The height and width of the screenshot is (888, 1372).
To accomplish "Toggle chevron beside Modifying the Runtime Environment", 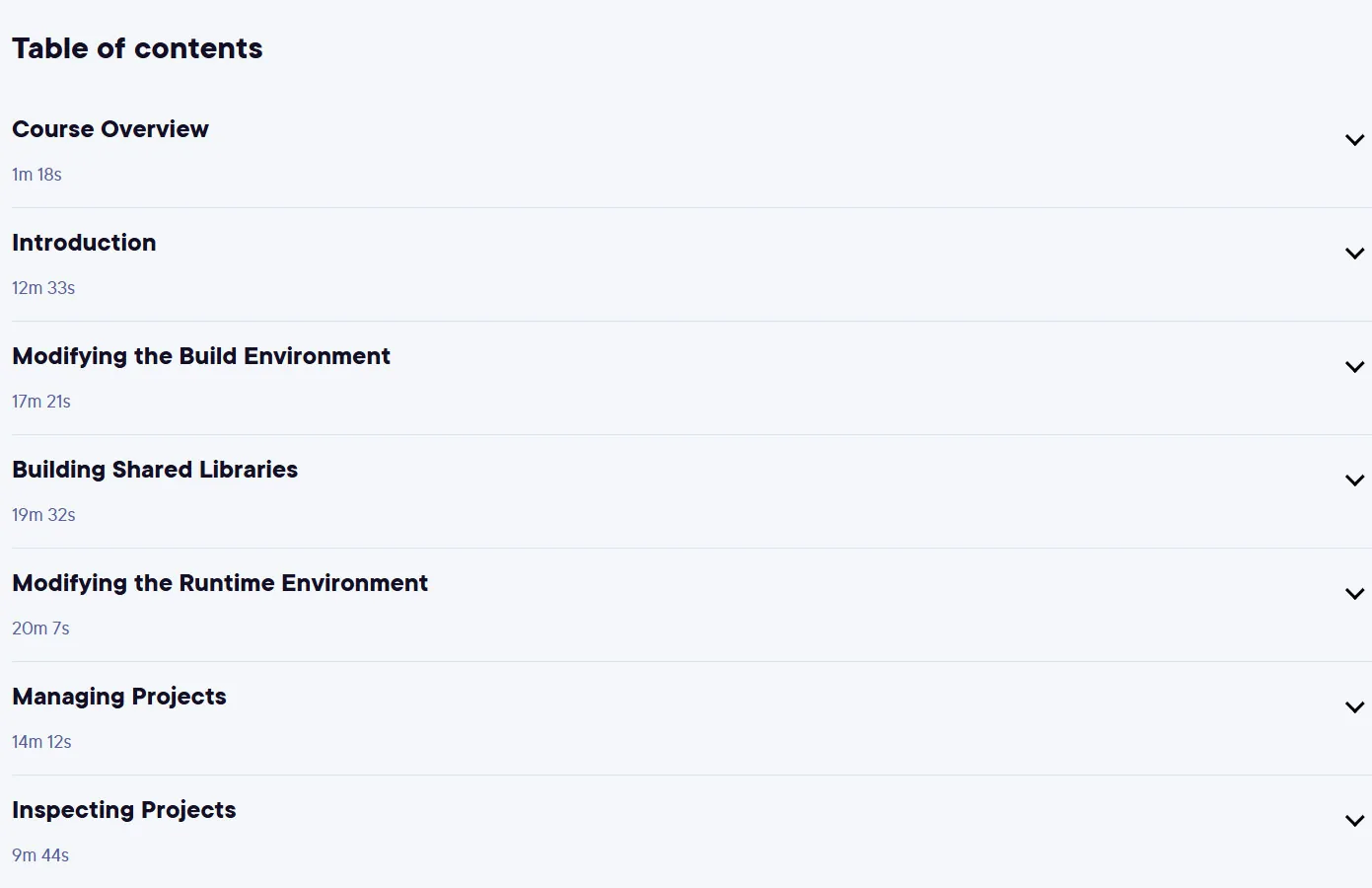I will coord(1354,594).
